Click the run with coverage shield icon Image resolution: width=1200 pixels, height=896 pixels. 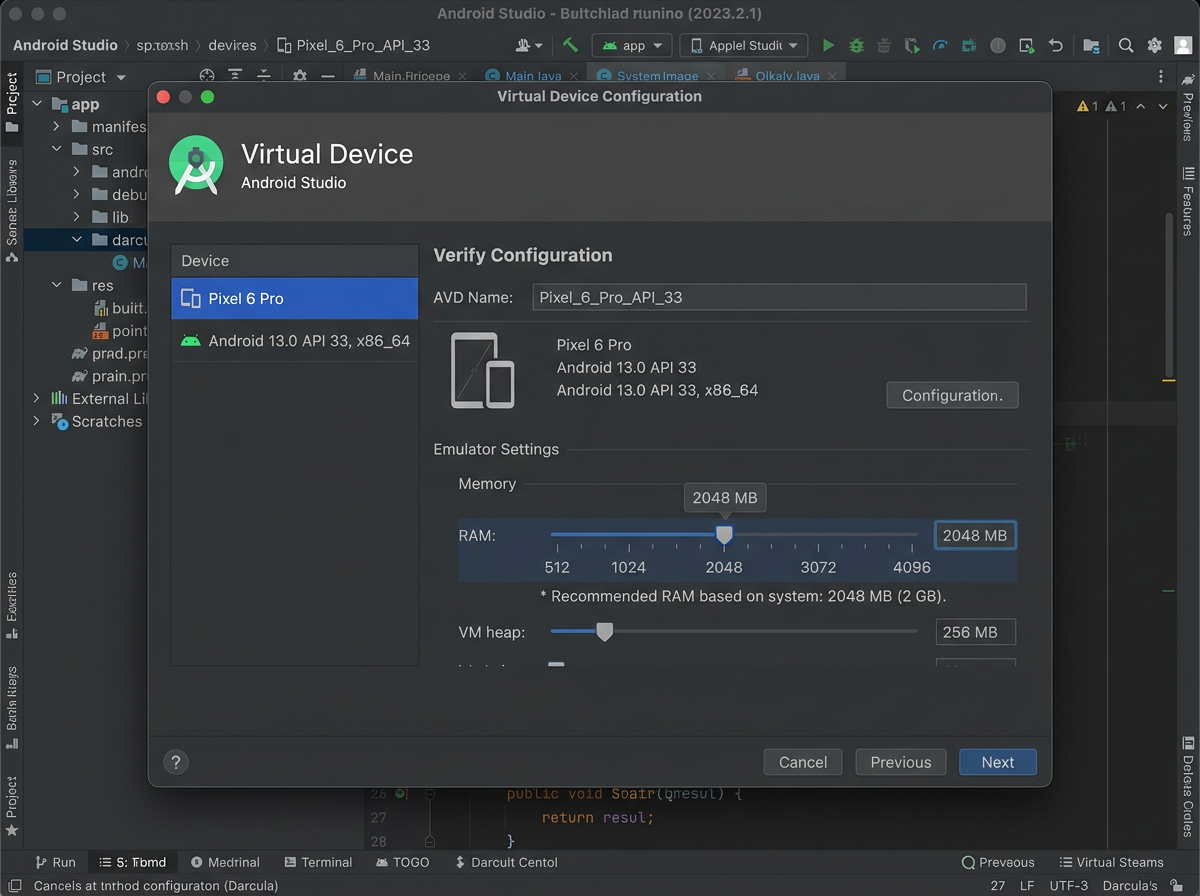[912, 45]
